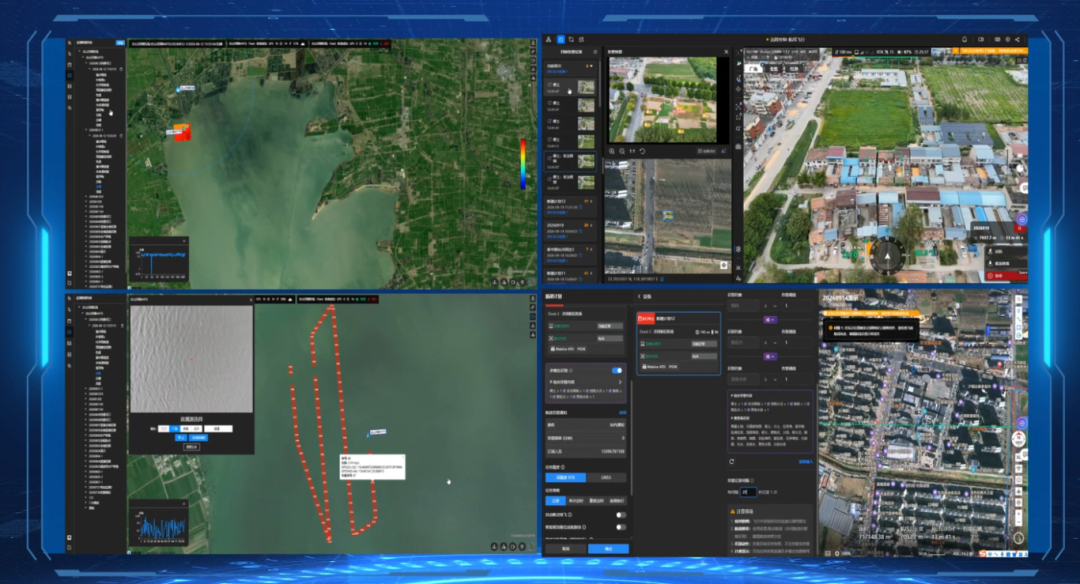Click the boat marker on the survey track map
This screenshot has width=1080, height=584.
tap(368, 434)
